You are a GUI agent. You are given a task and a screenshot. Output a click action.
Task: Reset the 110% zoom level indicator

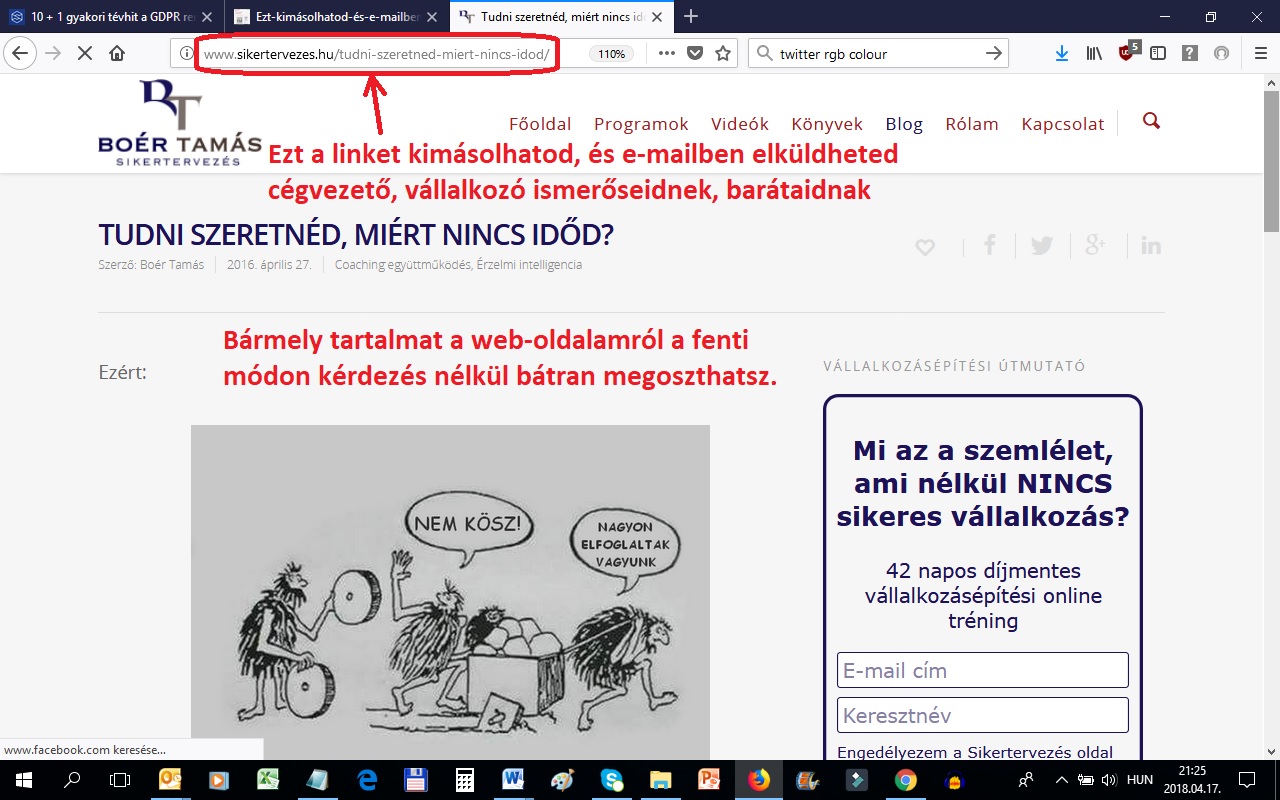coord(612,54)
